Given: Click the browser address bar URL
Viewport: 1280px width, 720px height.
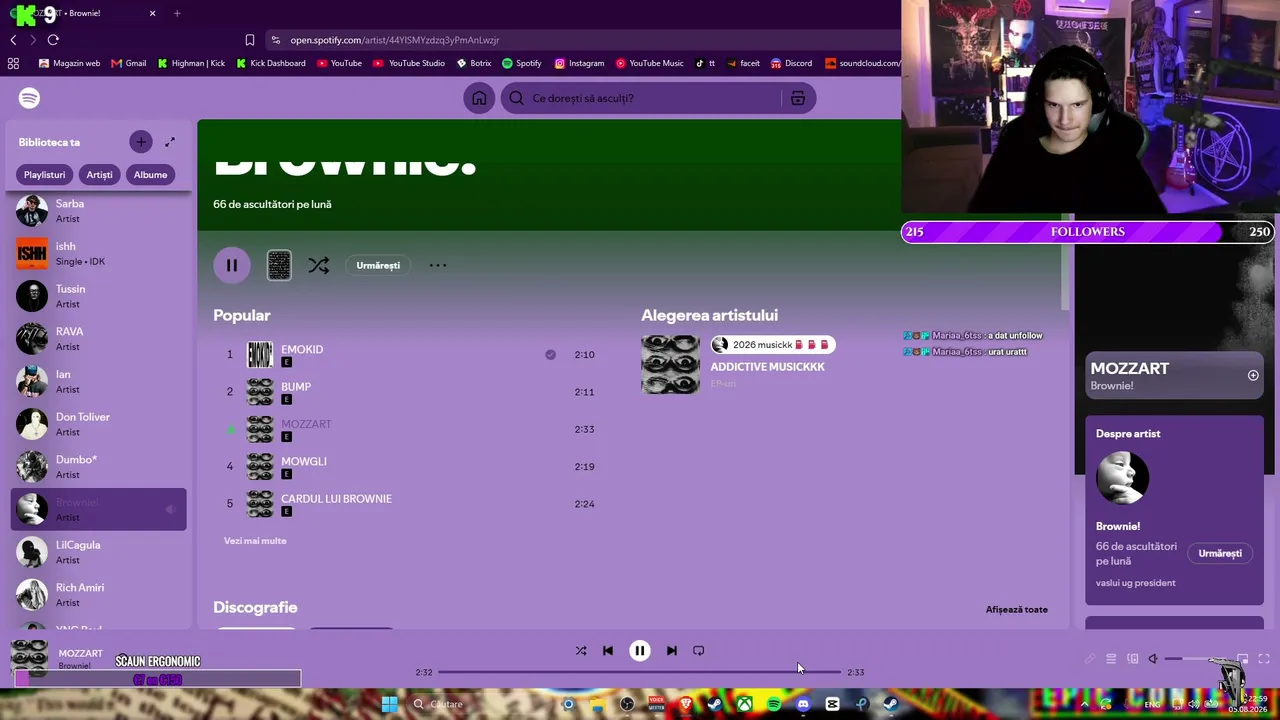Looking at the screenshot, I should pyautogui.click(x=395, y=40).
